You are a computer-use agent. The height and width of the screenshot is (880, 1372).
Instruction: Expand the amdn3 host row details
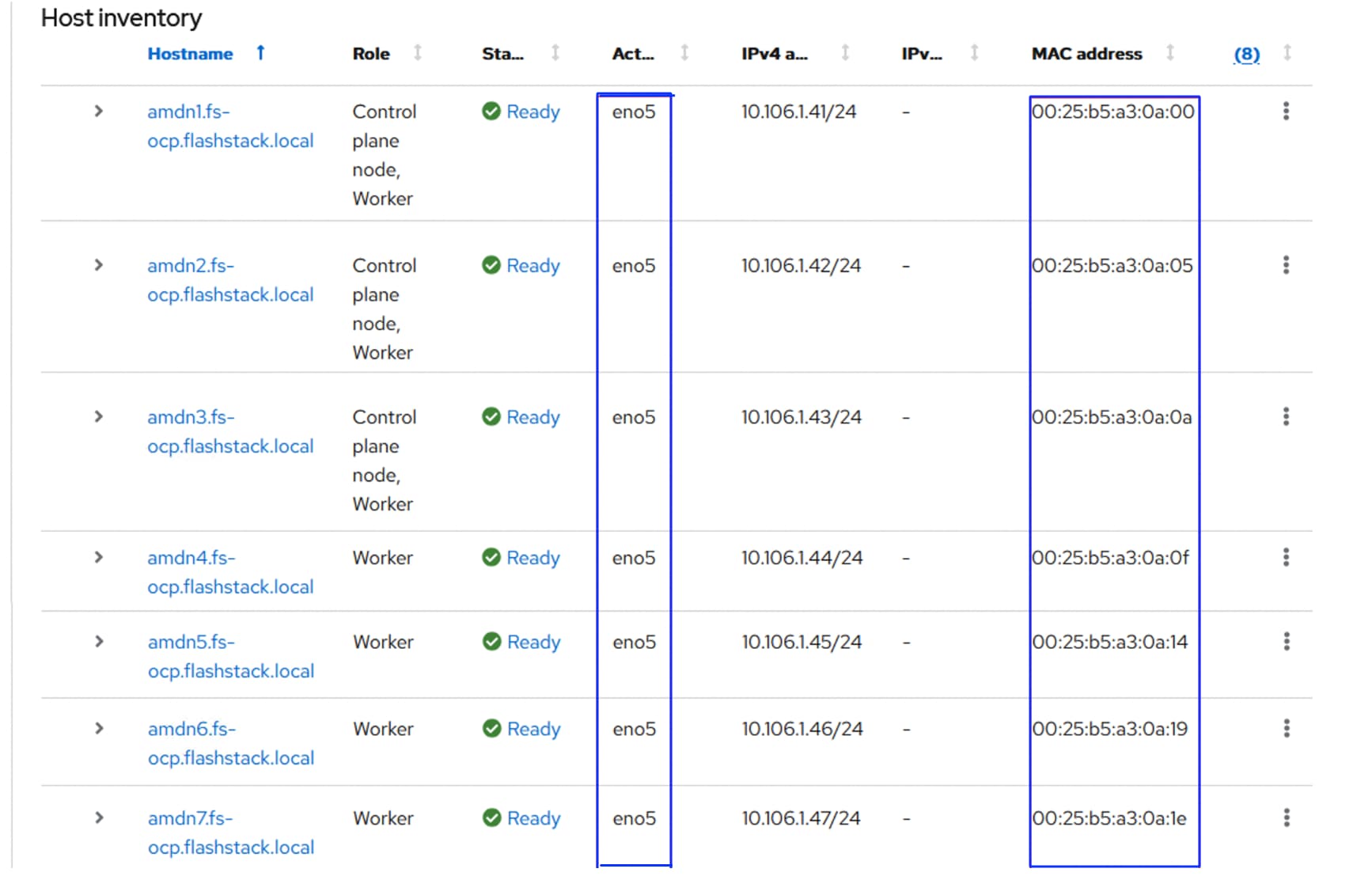click(99, 417)
